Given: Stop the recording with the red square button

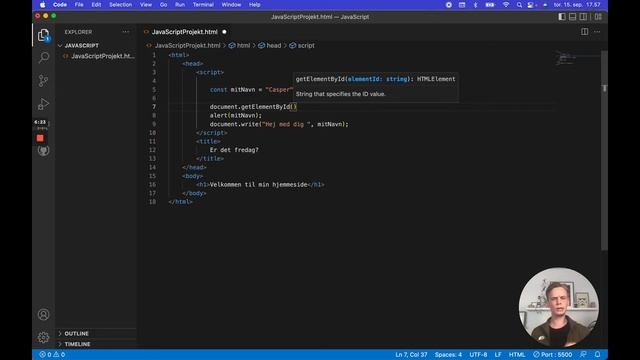Looking at the screenshot, I should coord(40,138).
